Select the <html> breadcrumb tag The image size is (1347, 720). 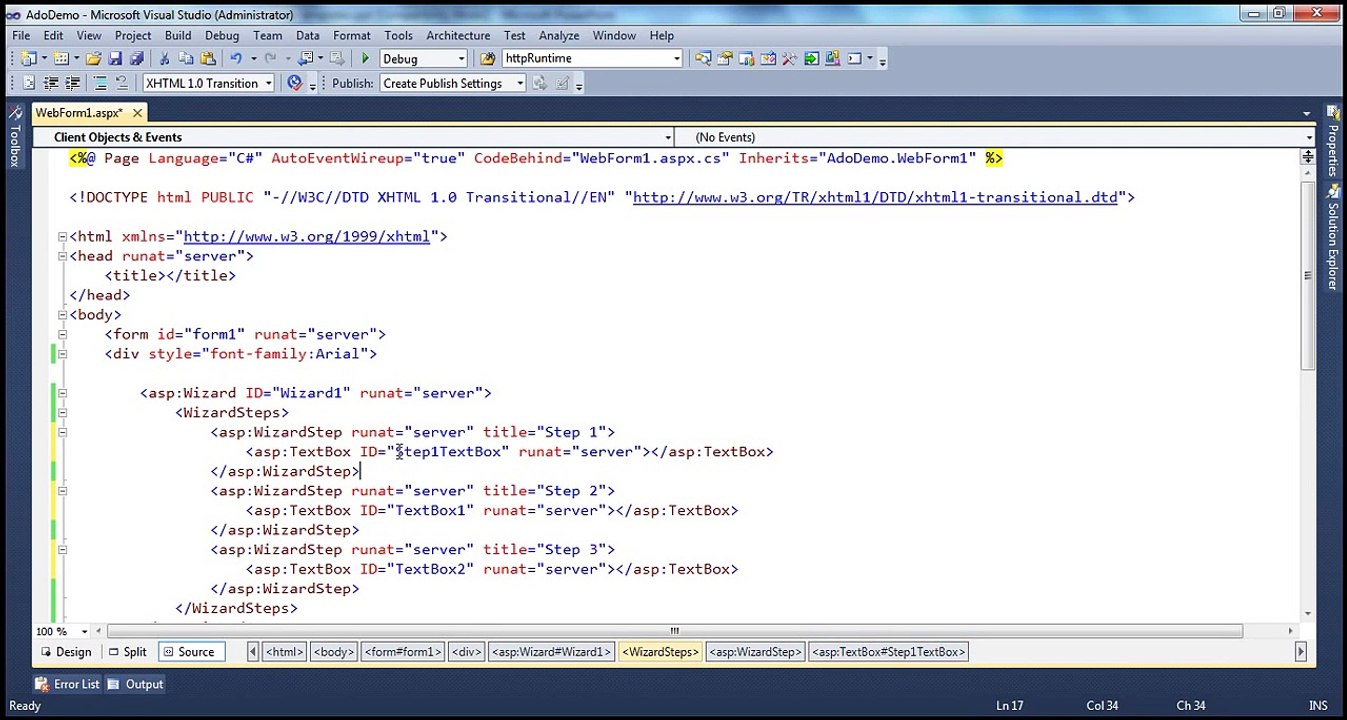click(284, 652)
